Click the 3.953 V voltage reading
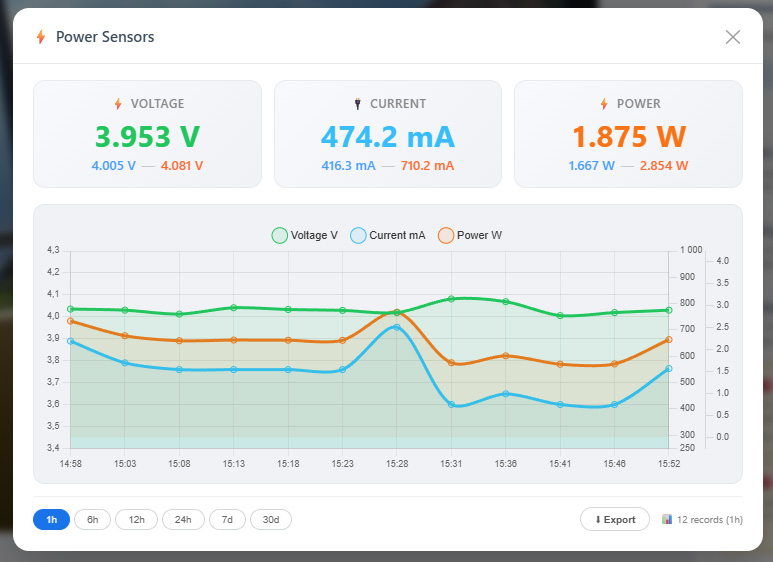773x562 pixels. coord(147,137)
